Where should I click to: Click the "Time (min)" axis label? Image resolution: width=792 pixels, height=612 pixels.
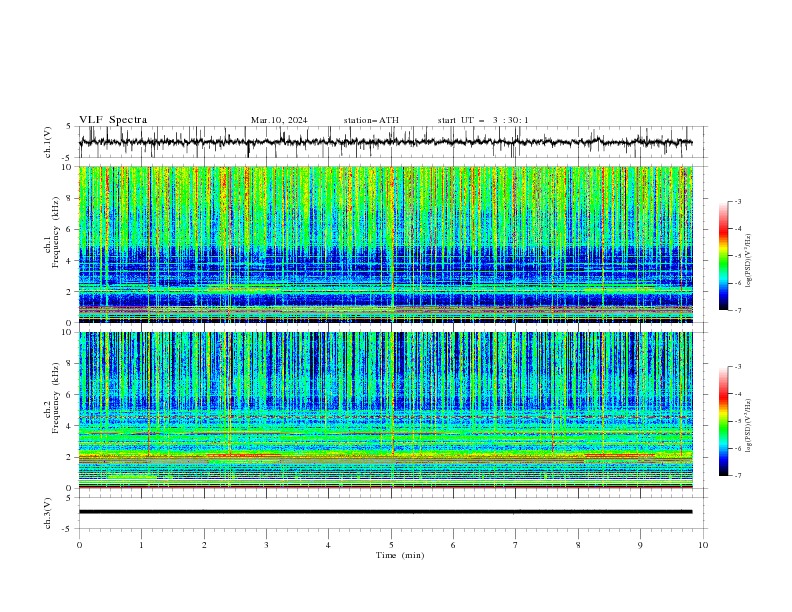click(400, 555)
